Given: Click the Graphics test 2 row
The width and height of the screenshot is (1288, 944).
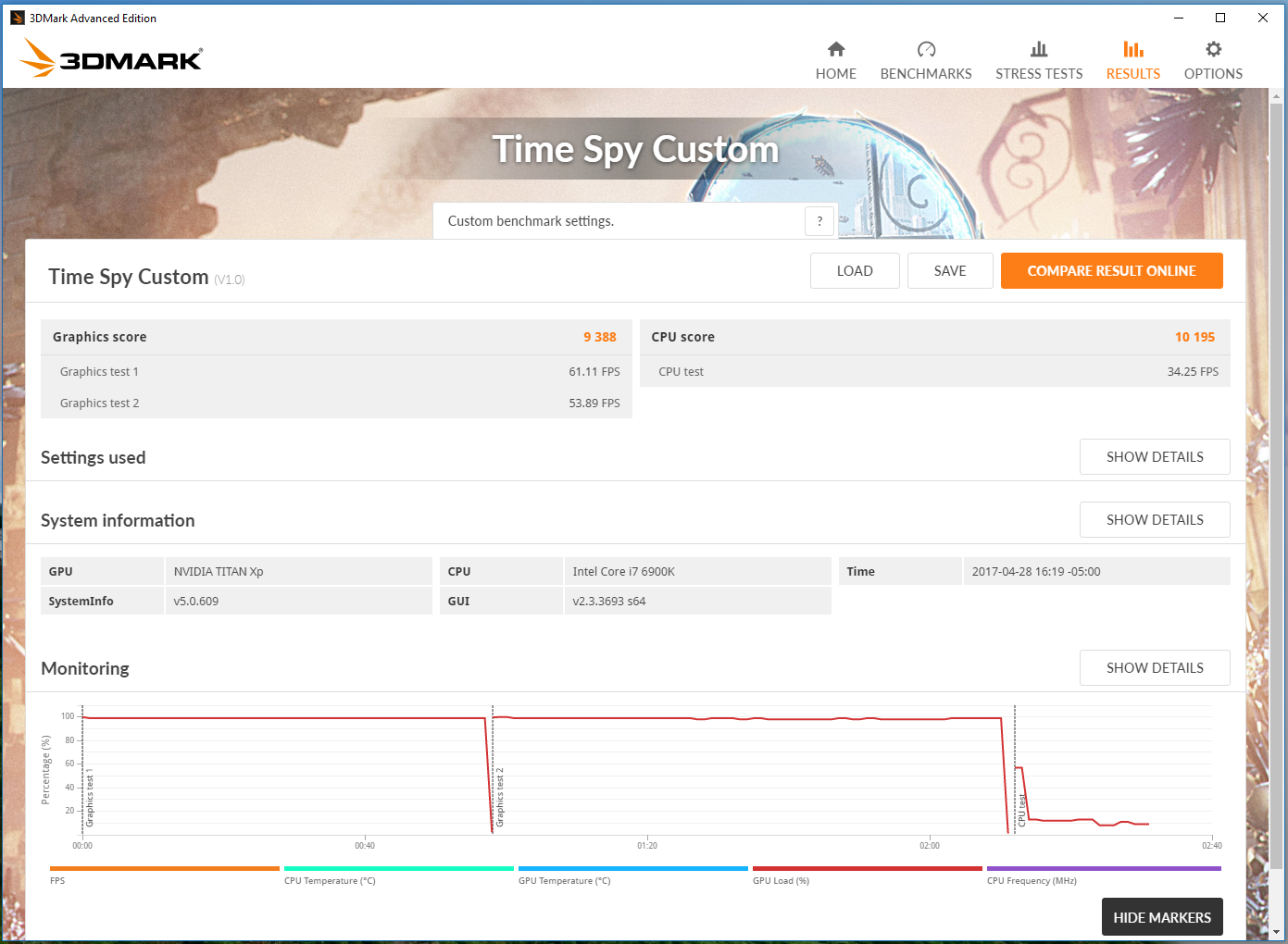Looking at the screenshot, I should [337, 403].
